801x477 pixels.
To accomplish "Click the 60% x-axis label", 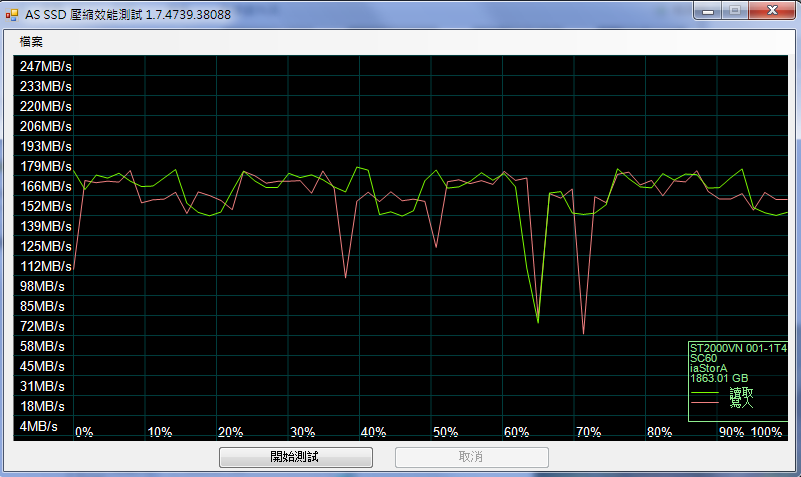I will click(516, 433).
